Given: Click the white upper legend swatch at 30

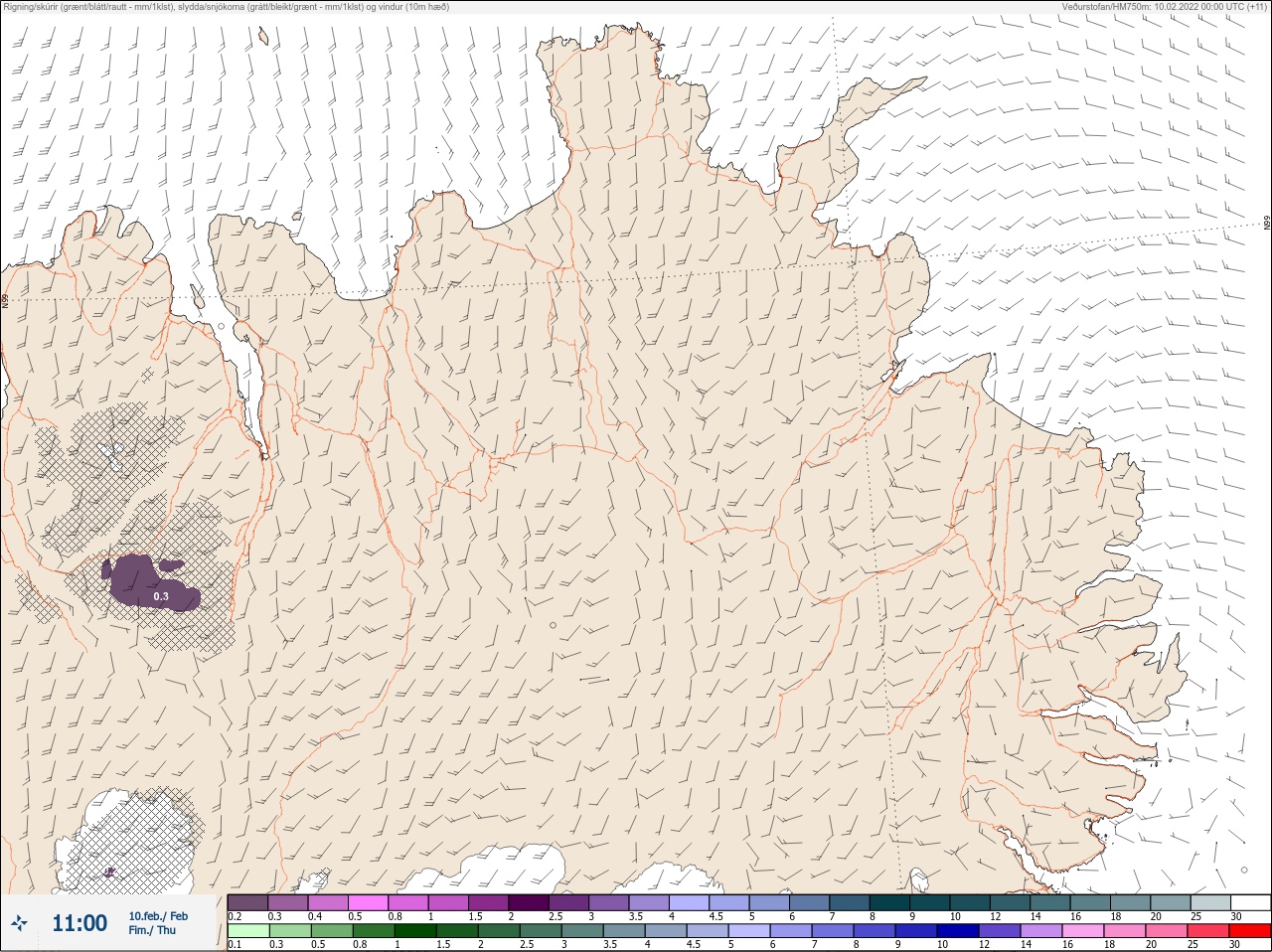Looking at the screenshot, I should [x=1250, y=902].
